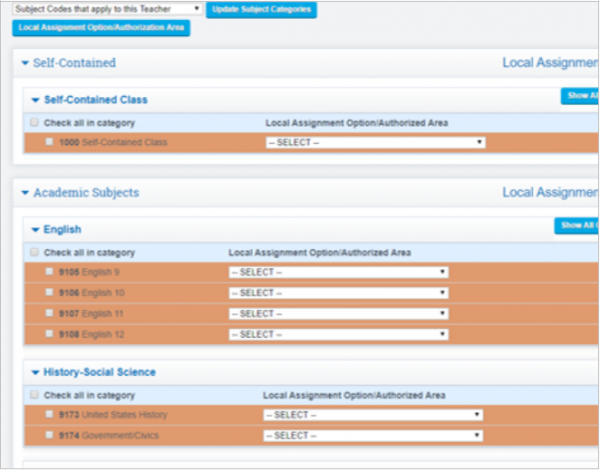Check all in History-Social Science category

tap(35, 395)
